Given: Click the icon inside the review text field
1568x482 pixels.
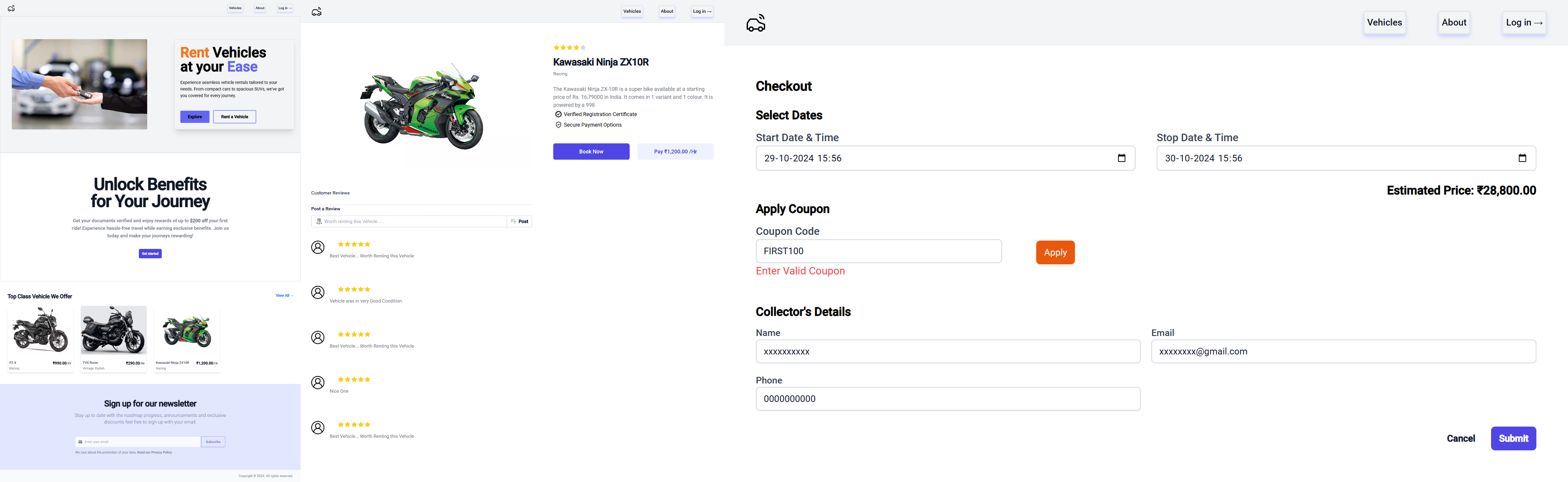Looking at the screenshot, I should 319,221.
